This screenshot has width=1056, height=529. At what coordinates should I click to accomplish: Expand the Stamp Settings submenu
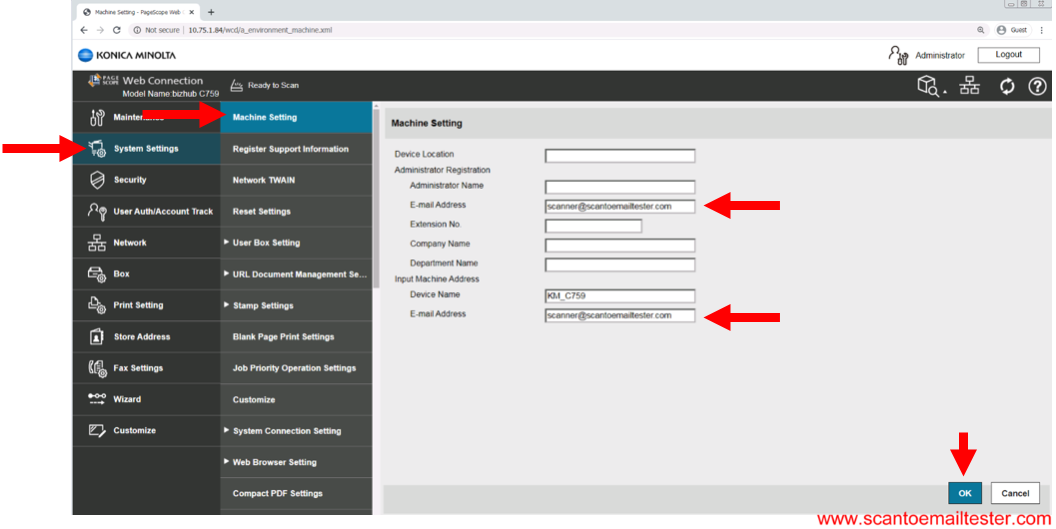[x=262, y=306]
